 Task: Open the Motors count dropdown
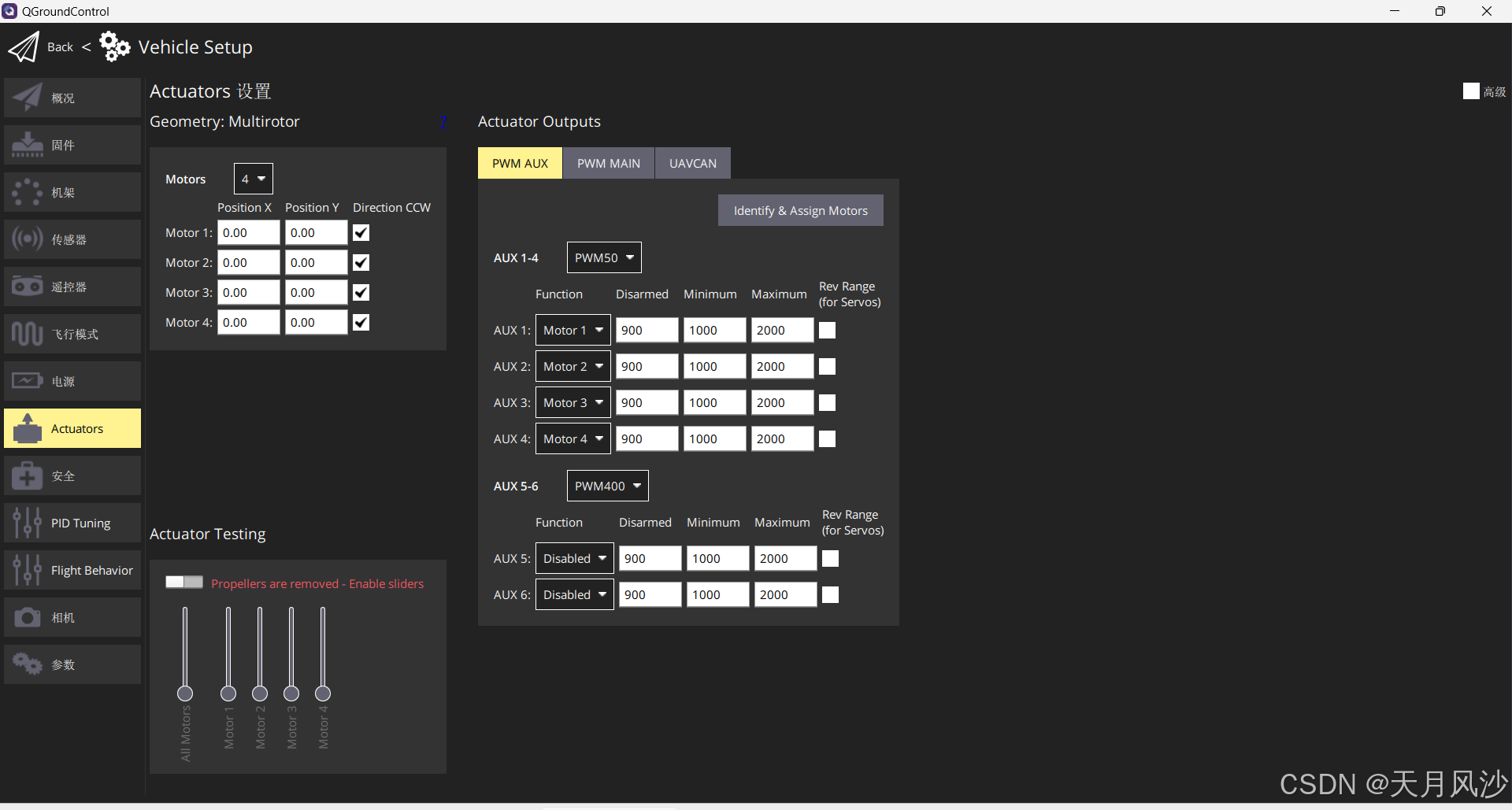pyautogui.click(x=252, y=178)
